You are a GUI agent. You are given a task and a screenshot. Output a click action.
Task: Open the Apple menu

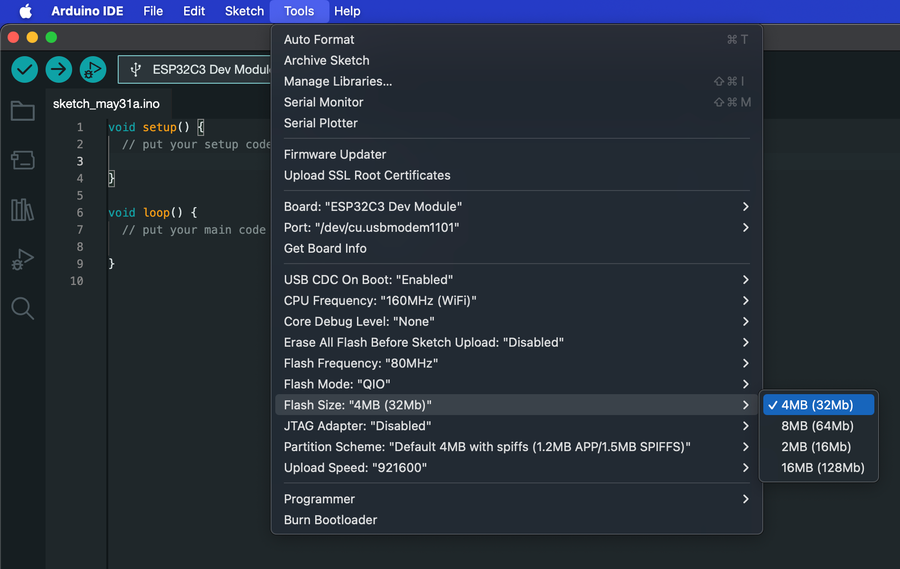click(x=26, y=11)
